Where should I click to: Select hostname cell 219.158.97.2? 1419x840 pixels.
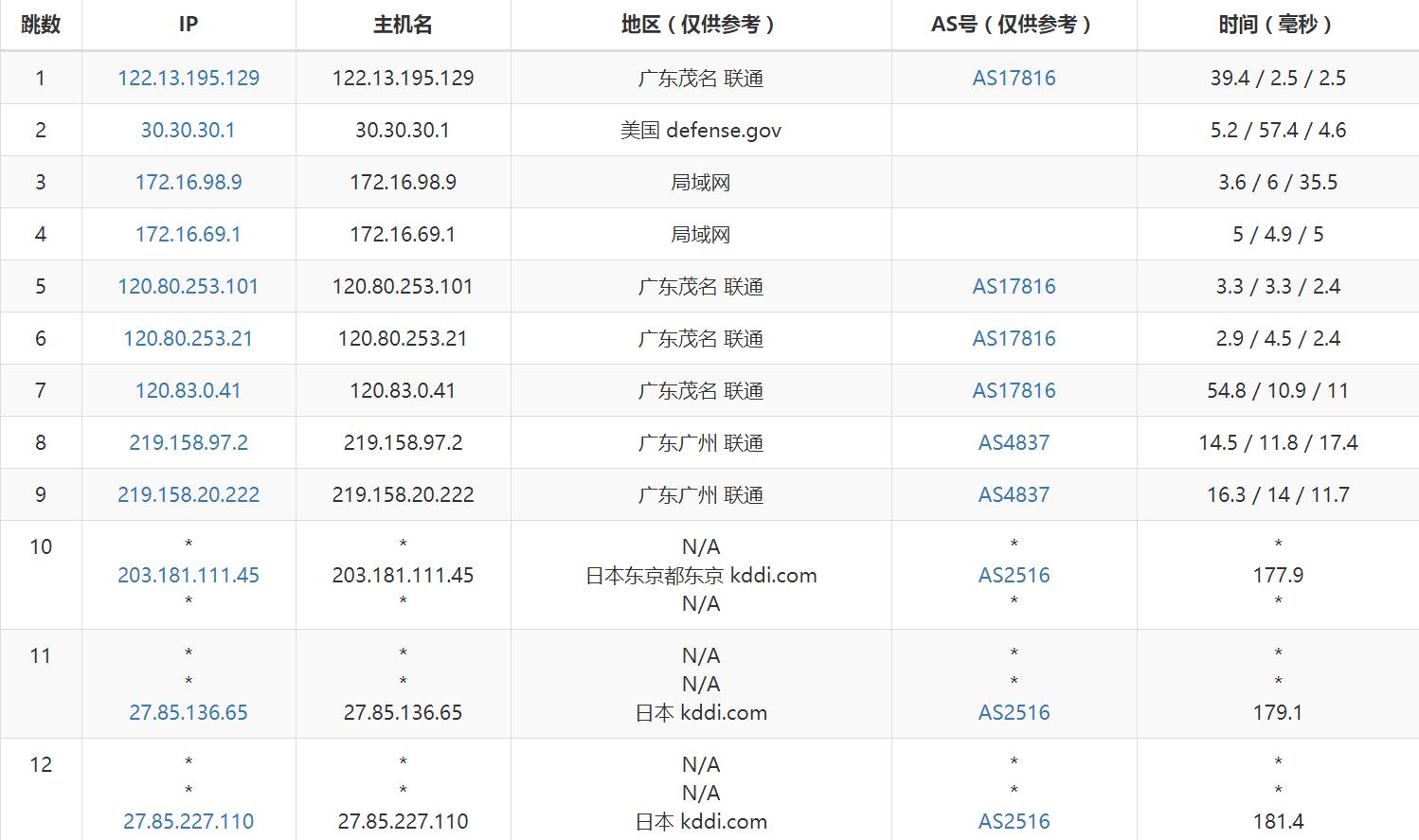[x=403, y=442]
